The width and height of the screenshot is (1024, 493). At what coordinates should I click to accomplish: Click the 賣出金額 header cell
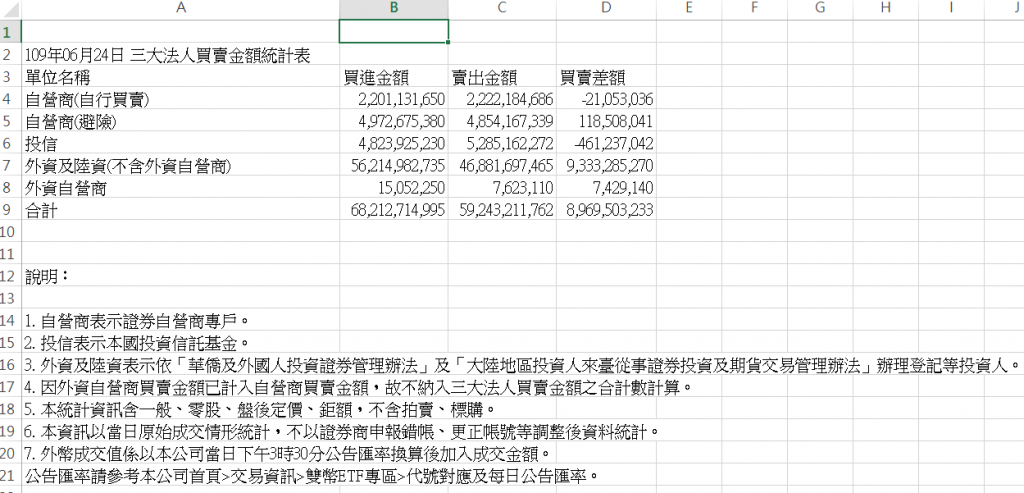point(502,77)
